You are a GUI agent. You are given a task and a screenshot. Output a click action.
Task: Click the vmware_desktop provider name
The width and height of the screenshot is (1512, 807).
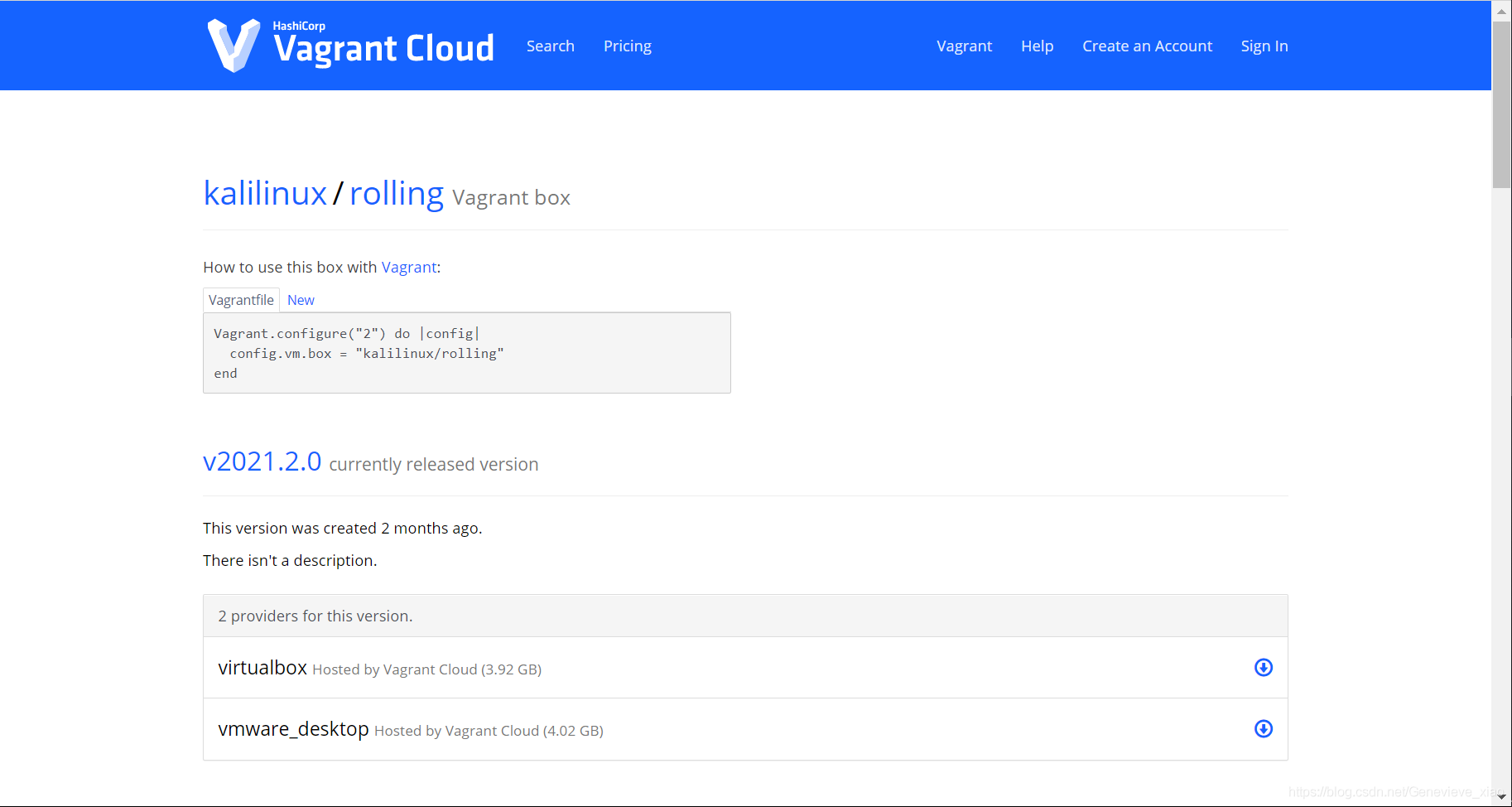pyautogui.click(x=293, y=729)
